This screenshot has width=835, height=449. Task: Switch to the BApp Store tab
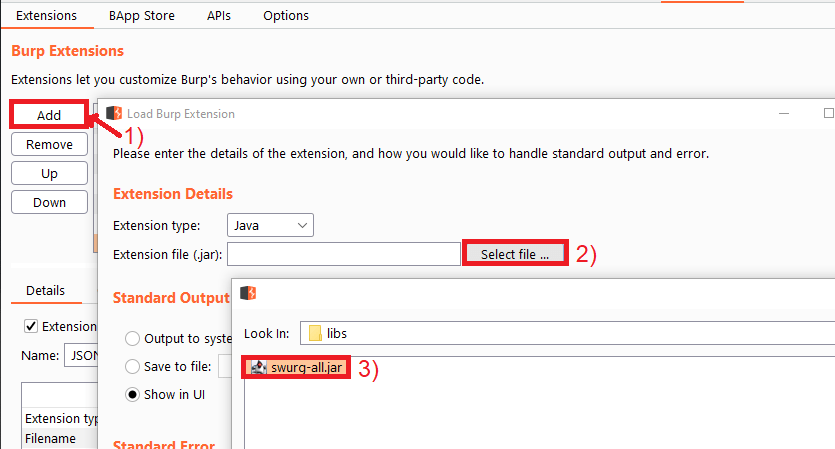pyautogui.click(x=140, y=16)
